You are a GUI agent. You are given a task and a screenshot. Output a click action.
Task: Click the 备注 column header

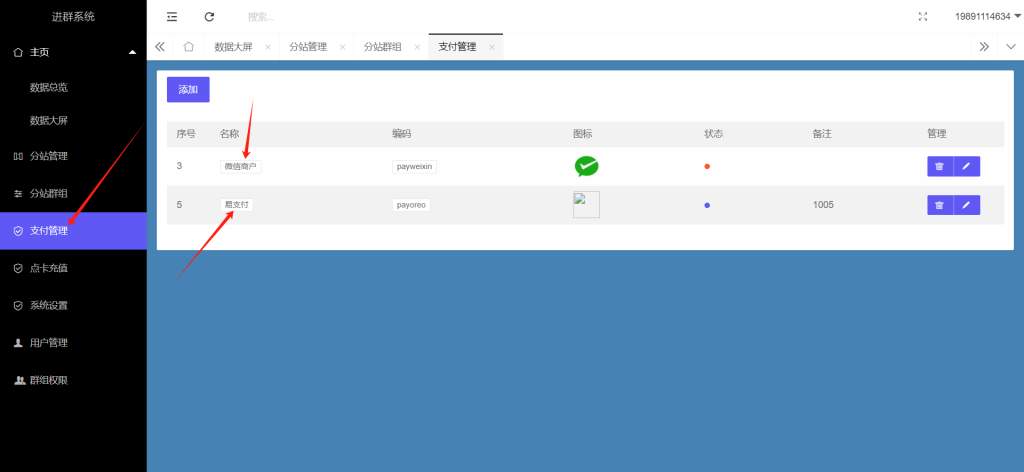822,134
